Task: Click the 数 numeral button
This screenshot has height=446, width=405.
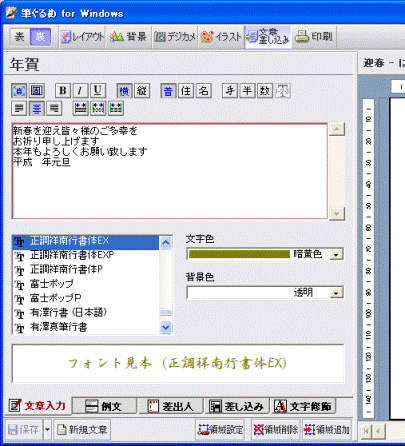Action: (265, 91)
